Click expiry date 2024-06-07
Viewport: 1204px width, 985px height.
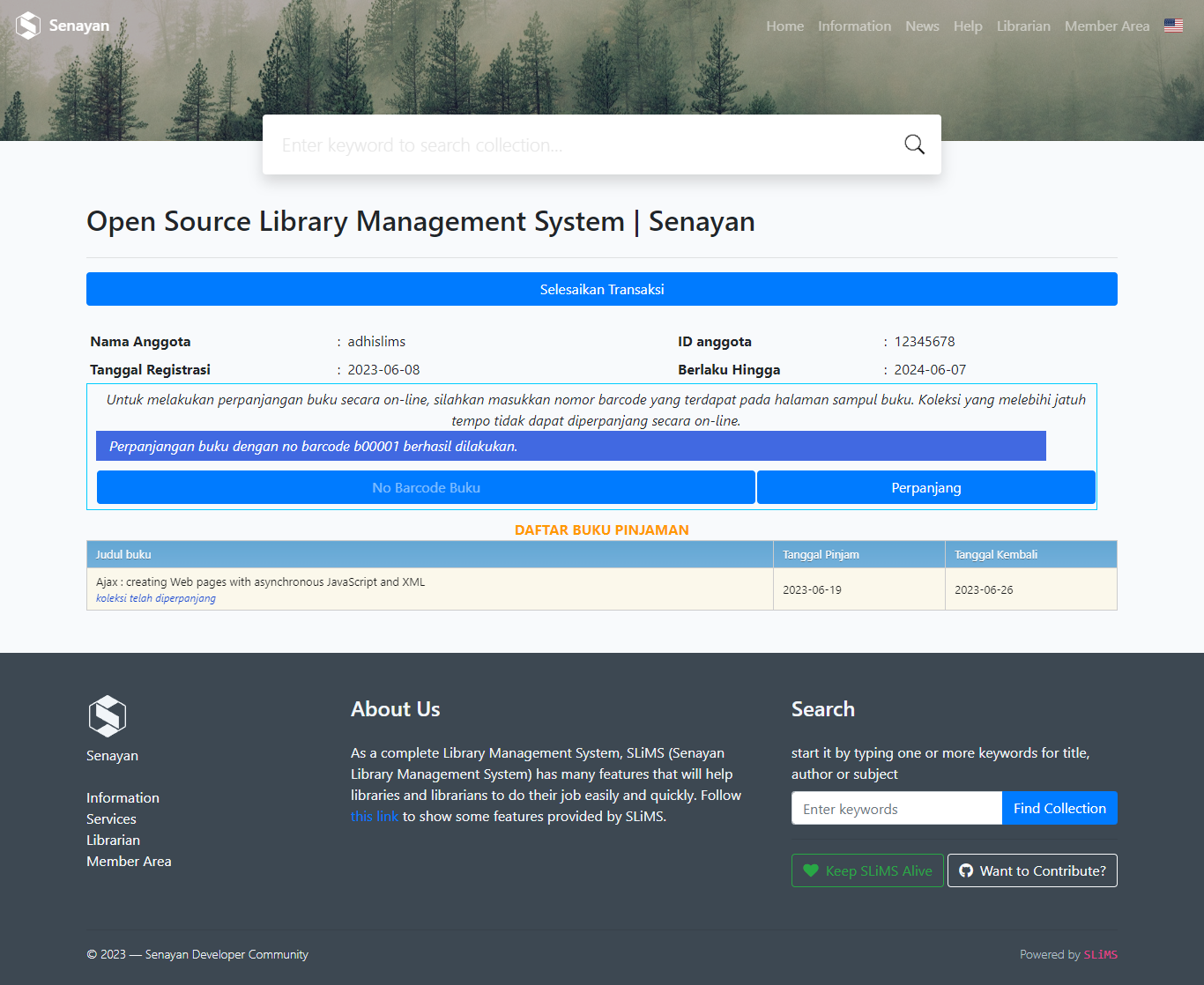tap(930, 370)
